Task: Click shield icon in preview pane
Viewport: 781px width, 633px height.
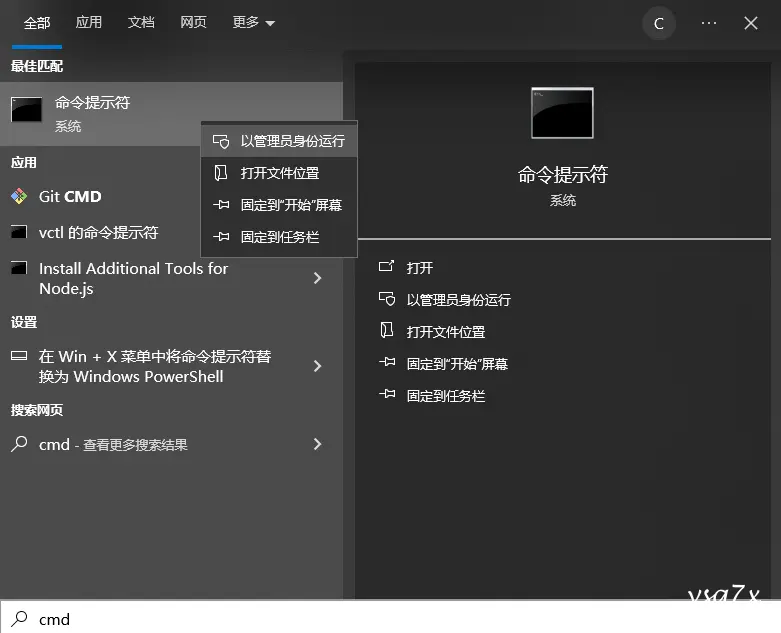Action: coord(387,299)
